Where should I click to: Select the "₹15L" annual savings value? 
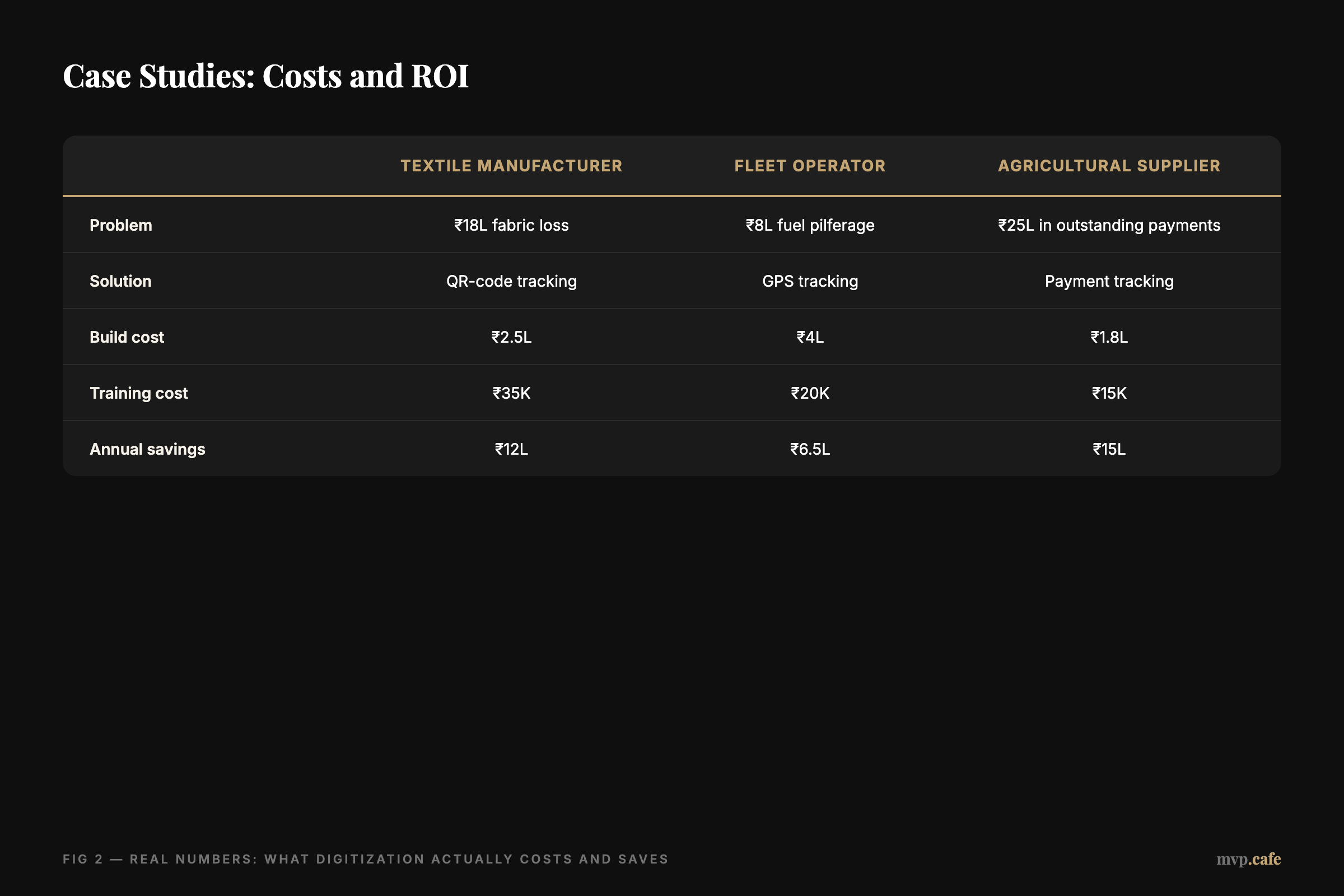click(1109, 449)
